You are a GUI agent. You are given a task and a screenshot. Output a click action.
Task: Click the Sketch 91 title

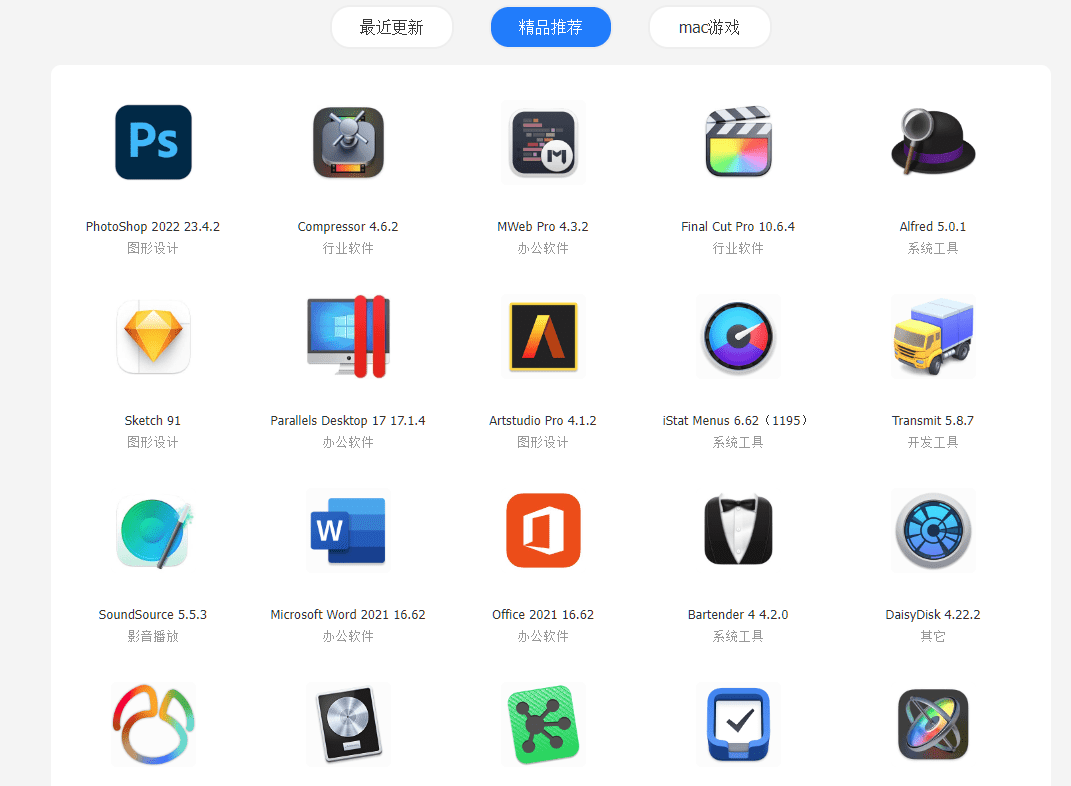point(153,421)
